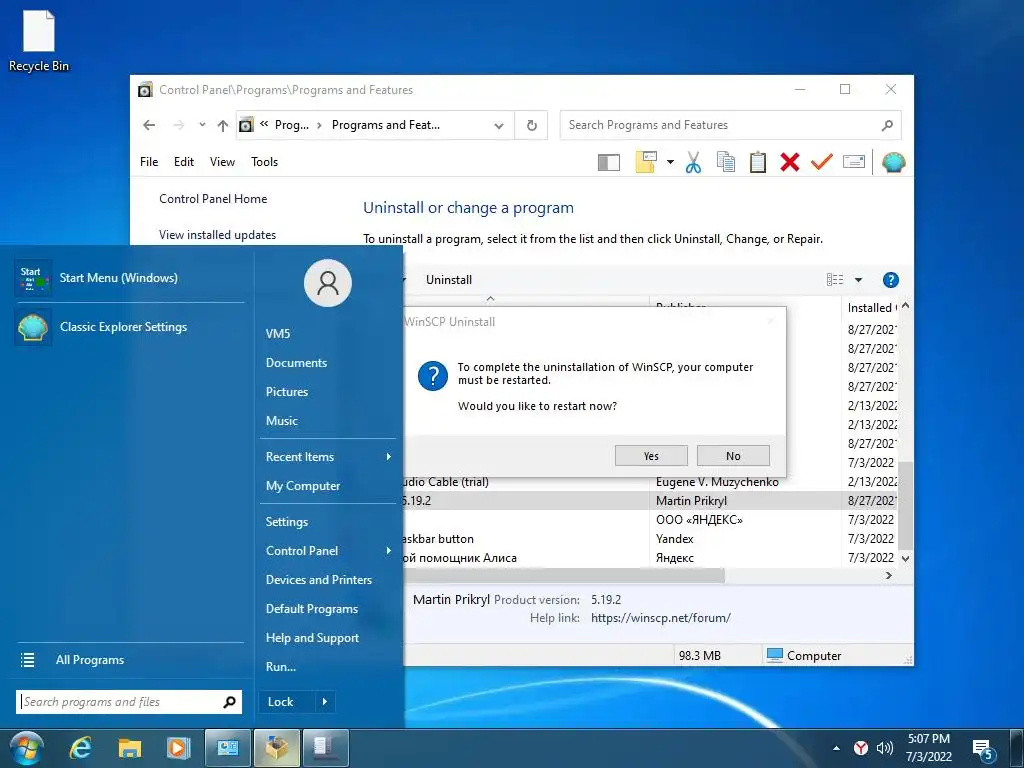
Task: Click the Copy toolbar icon
Action: (726, 162)
